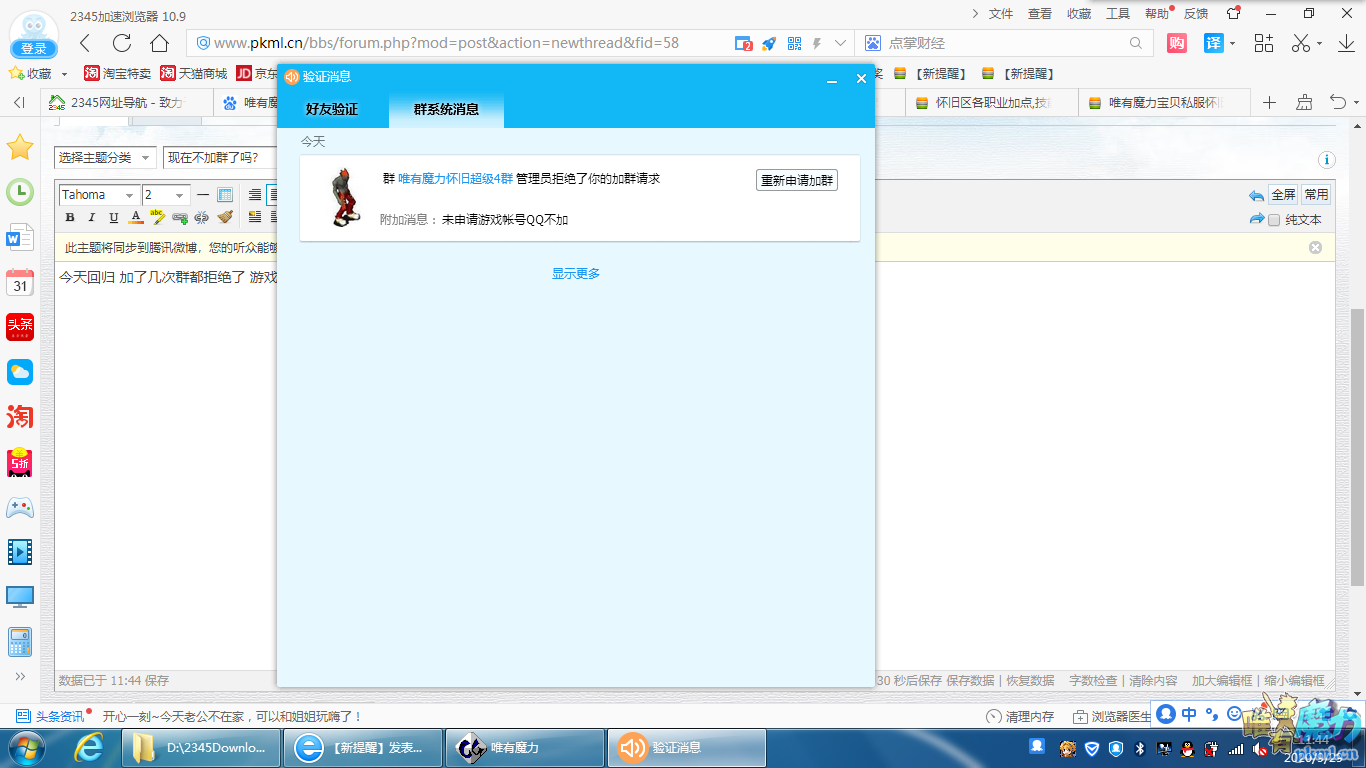1366x768 pixels.
Task: Expand the 选择主题分类 dropdown
Action: [x=105, y=158]
